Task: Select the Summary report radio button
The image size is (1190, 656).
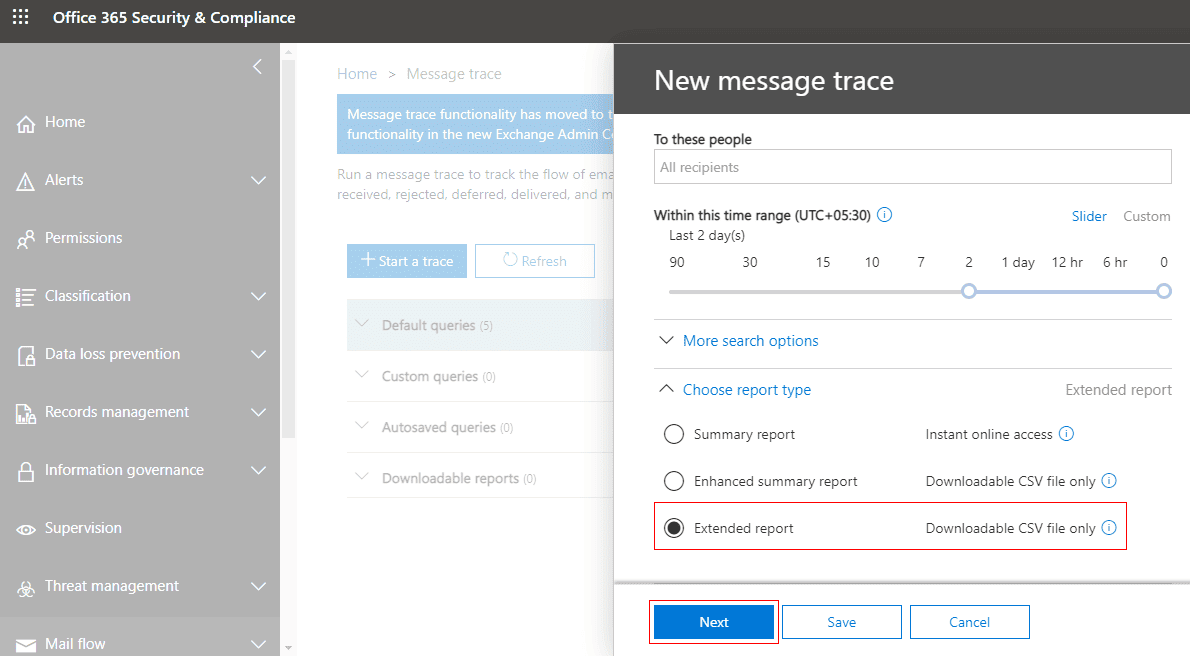Action: click(674, 434)
